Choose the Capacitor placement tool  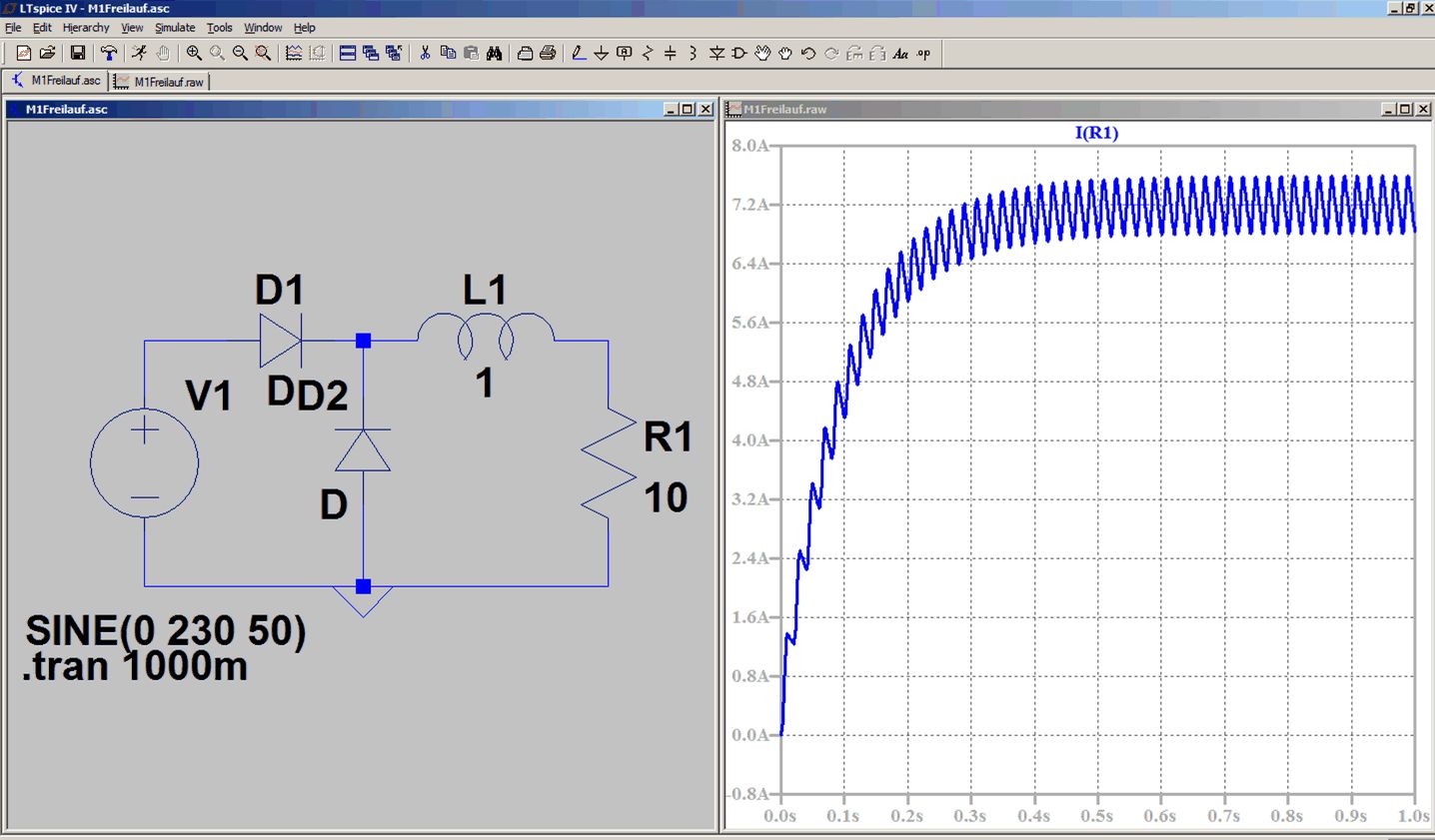click(671, 53)
